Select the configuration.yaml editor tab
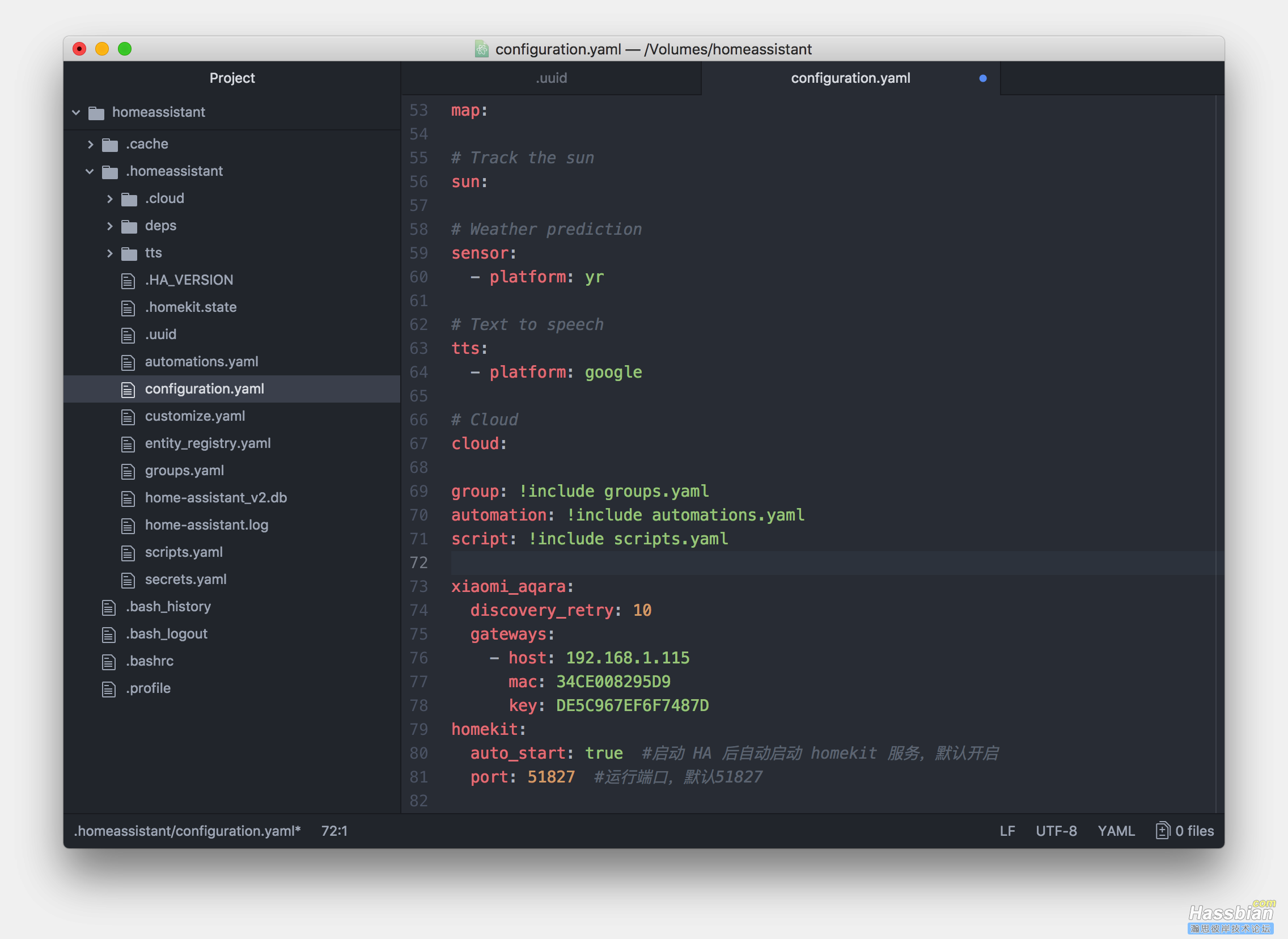This screenshot has width=1288, height=939. 850,78
